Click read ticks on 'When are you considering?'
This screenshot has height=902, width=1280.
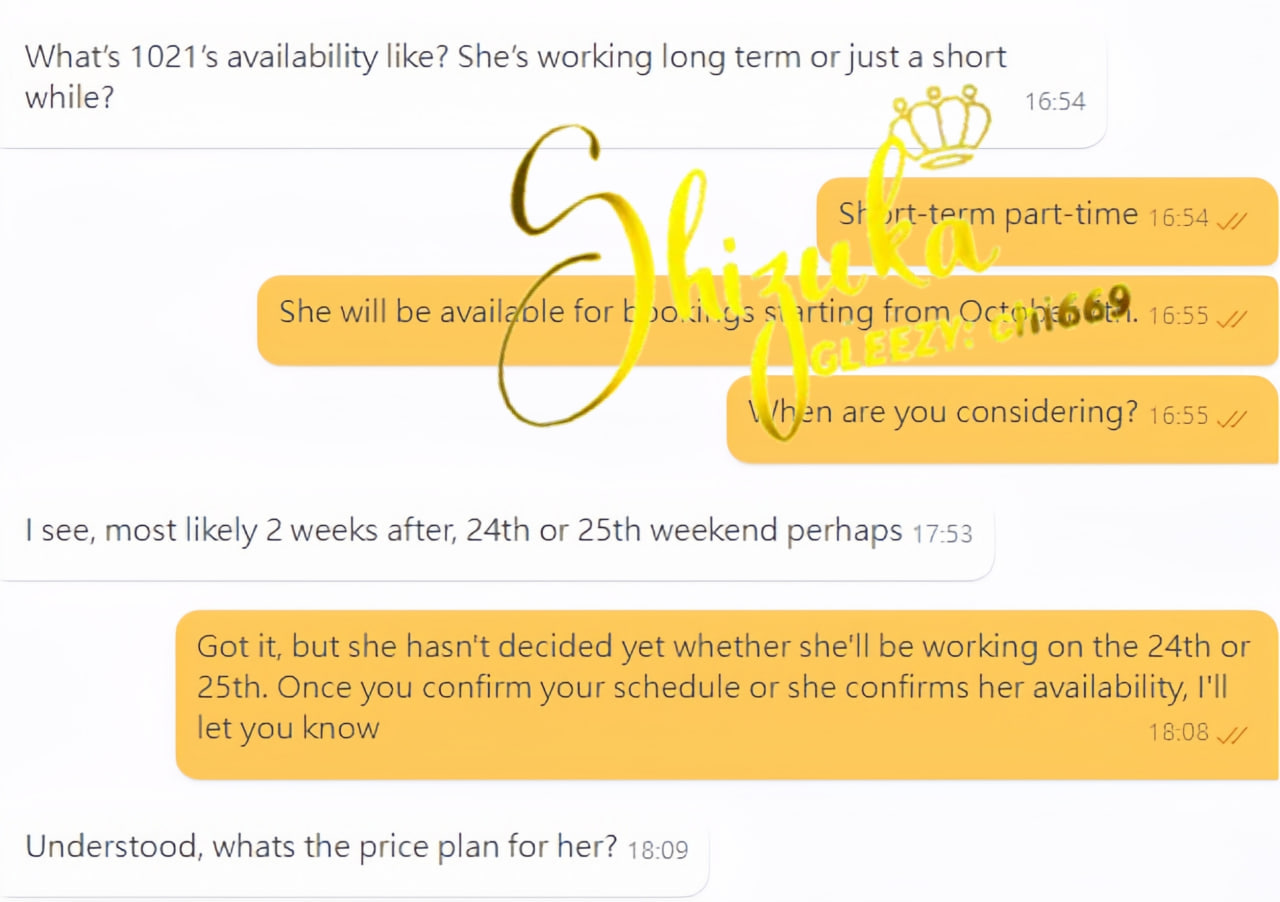[x=1231, y=416]
